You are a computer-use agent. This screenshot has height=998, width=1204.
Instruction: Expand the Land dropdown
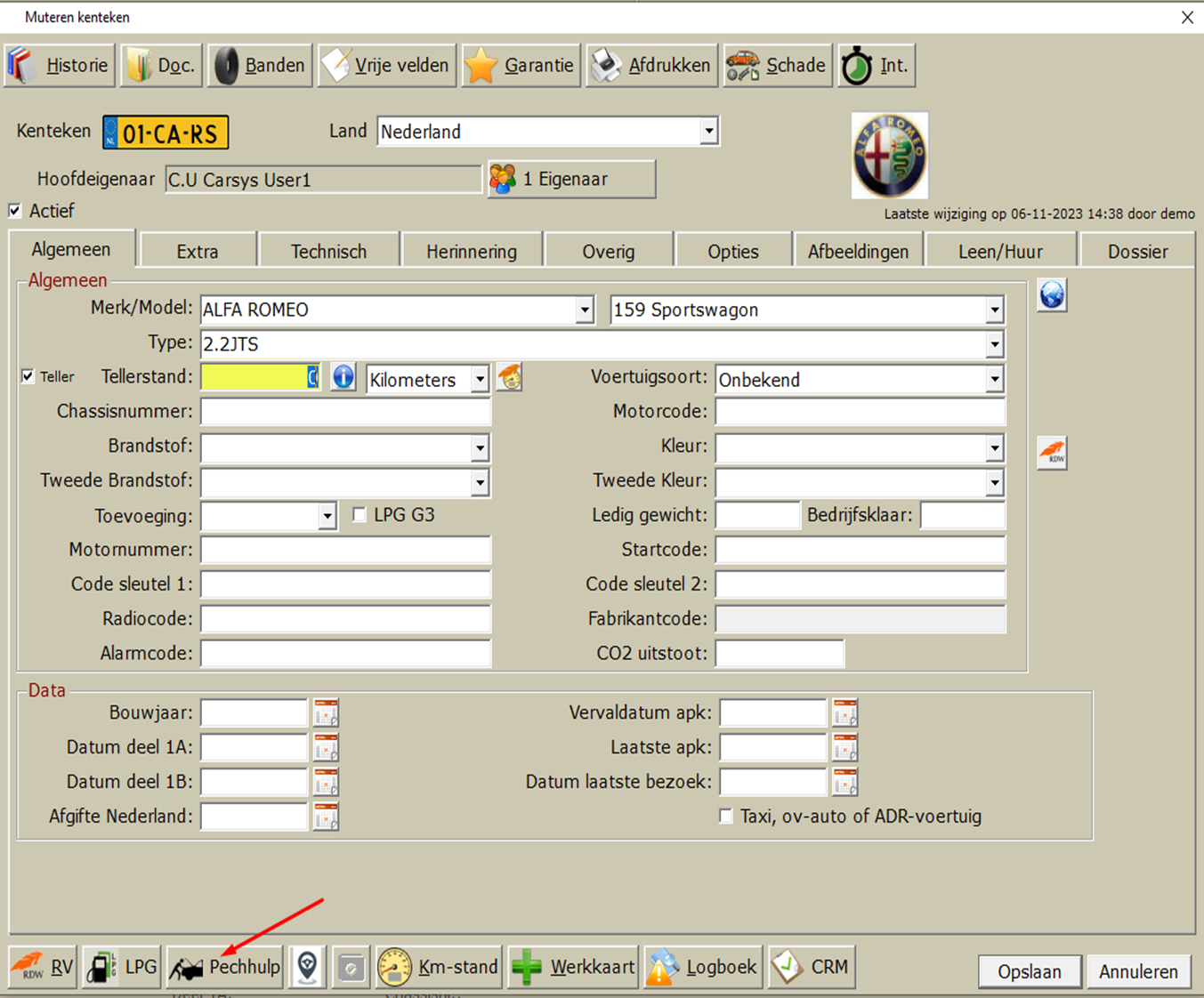(x=708, y=132)
